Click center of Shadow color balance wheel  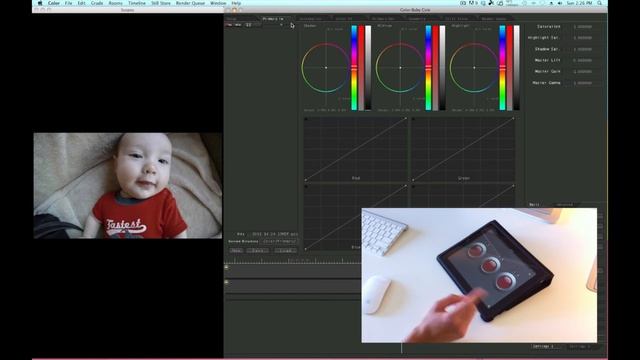pyautogui.click(x=326, y=67)
